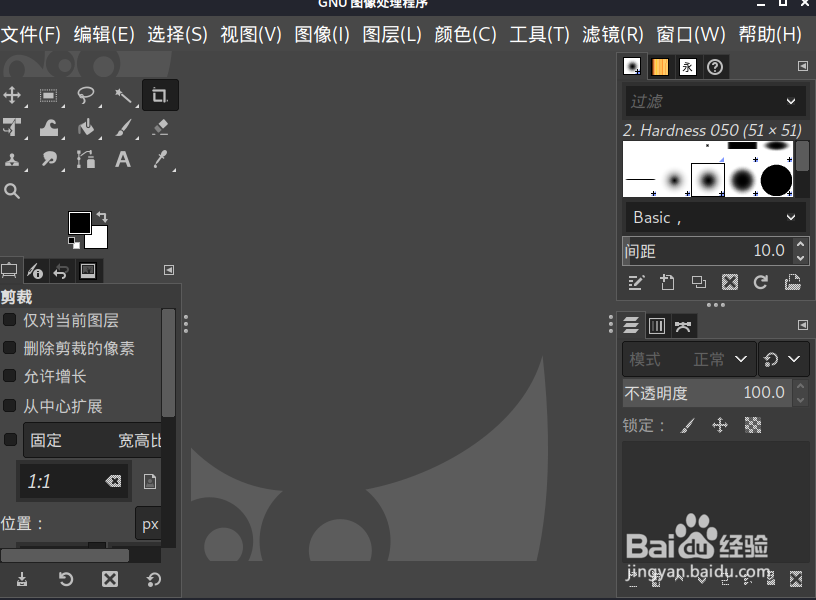Switch to the Channels tab
This screenshot has height=600, width=816.
pos(657,325)
